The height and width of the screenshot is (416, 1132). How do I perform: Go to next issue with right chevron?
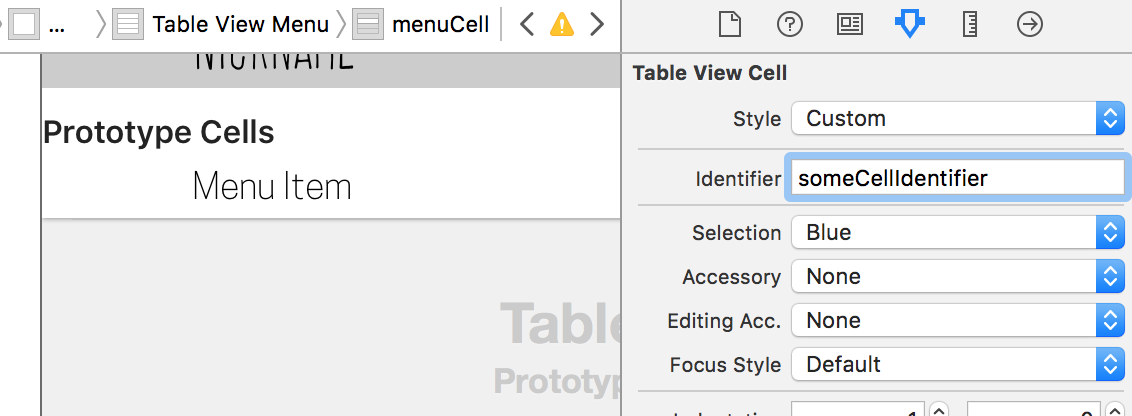[x=596, y=25]
